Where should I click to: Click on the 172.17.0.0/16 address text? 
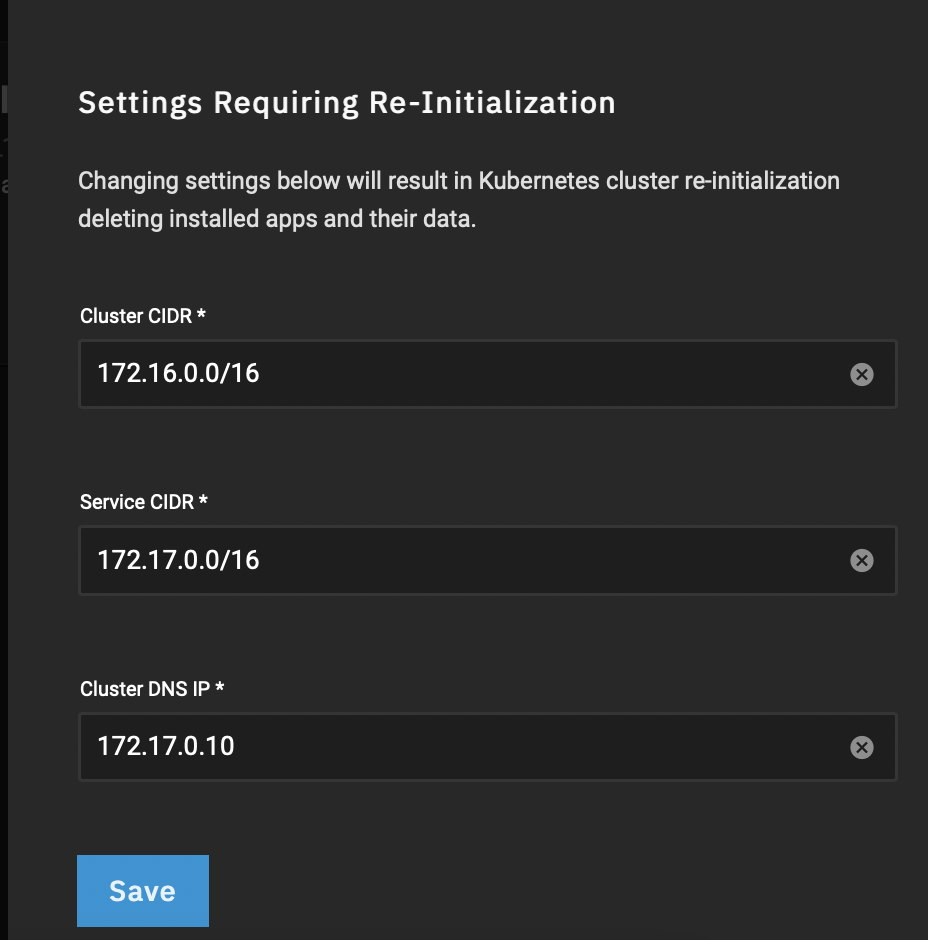178,560
